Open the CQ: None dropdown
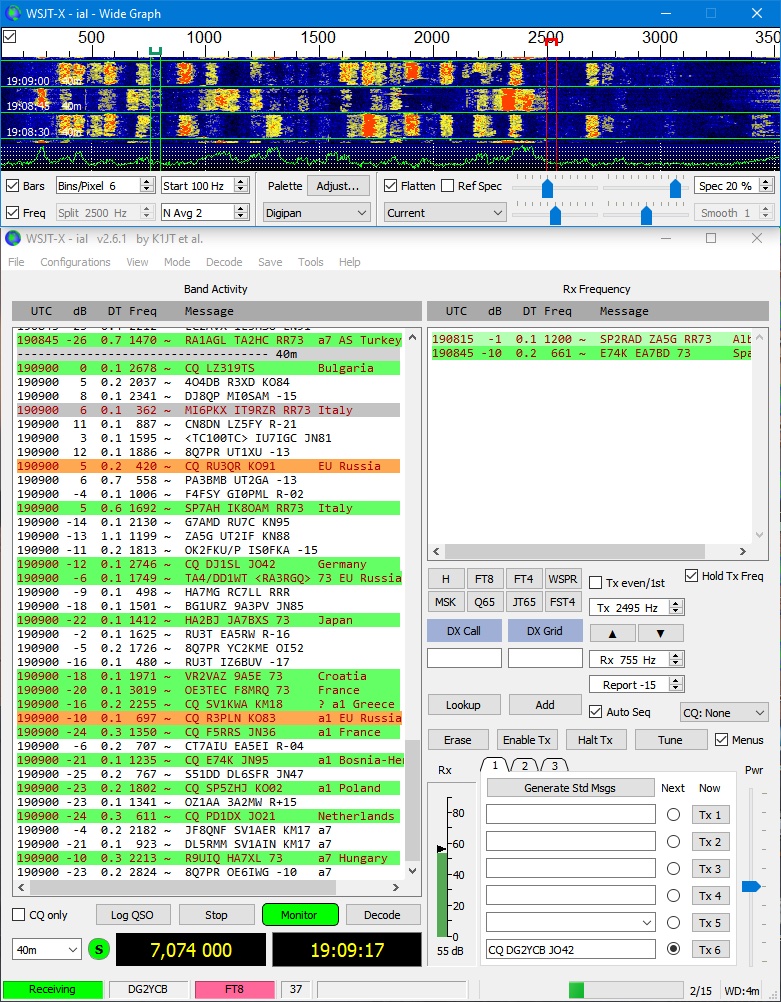Viewport: 781px width, 1002px height. click(x=724, y=713)
